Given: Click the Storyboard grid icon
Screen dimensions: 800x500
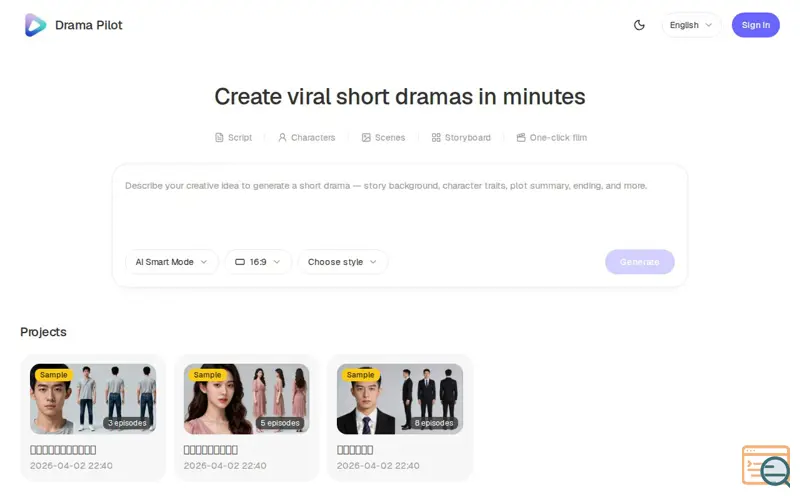Looking at the screenshot, I should pyautogui.click(x=436, y=138).
